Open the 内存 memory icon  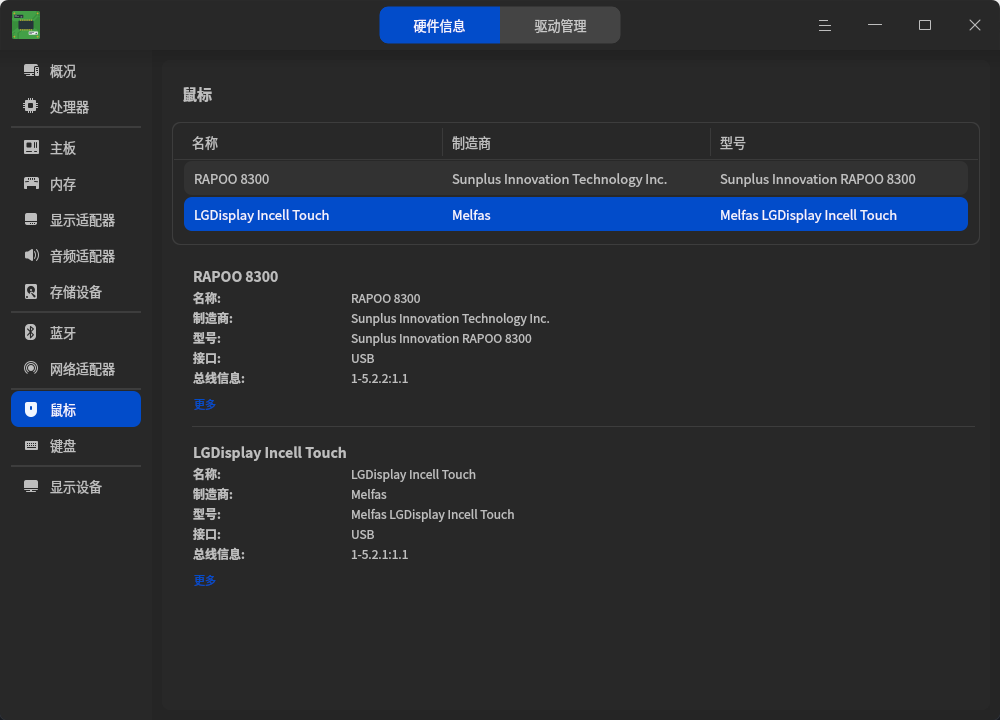pyautogui.click(x=31, y=184)
